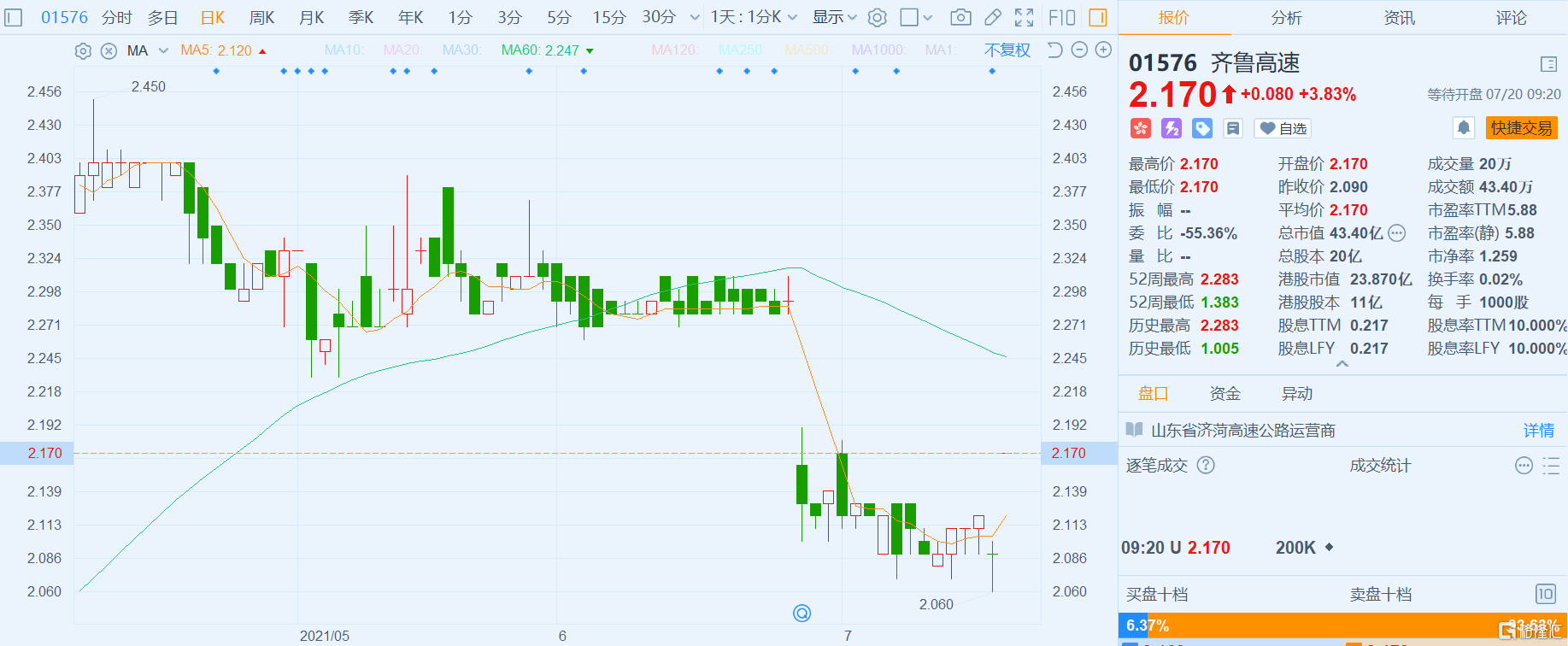This screenshot has width=1568, height=646.
Task: Zoom in the chart with plus icon
Action: coord(1103,50)
